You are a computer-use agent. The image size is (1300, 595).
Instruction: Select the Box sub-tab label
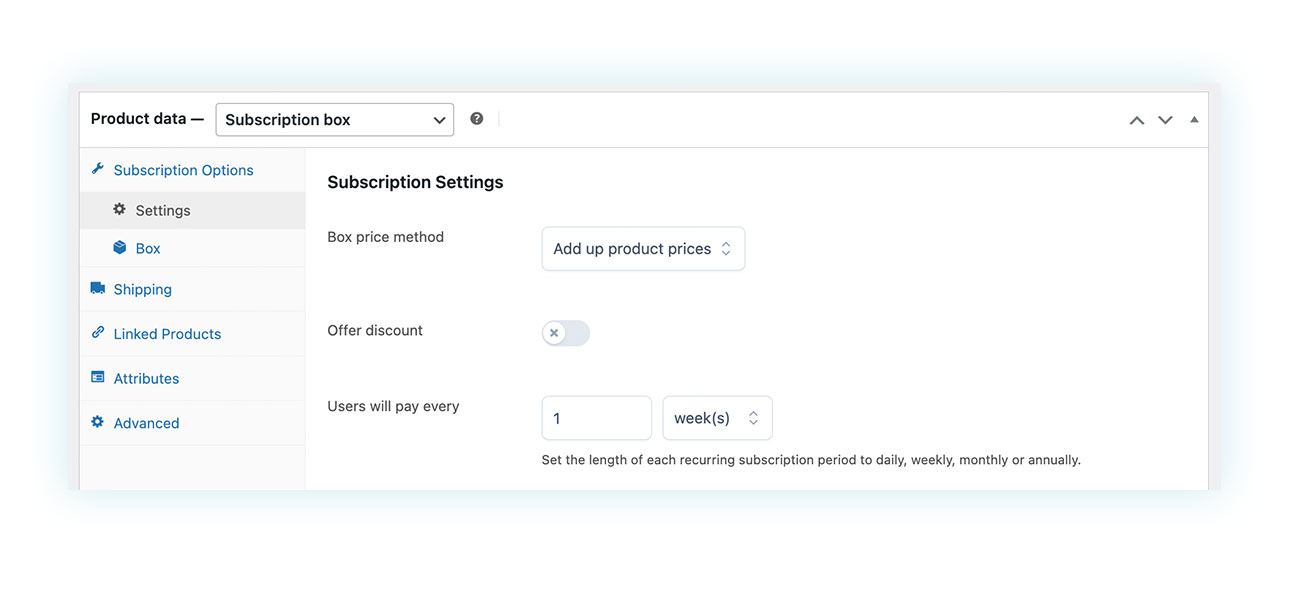tap(148, 249)
